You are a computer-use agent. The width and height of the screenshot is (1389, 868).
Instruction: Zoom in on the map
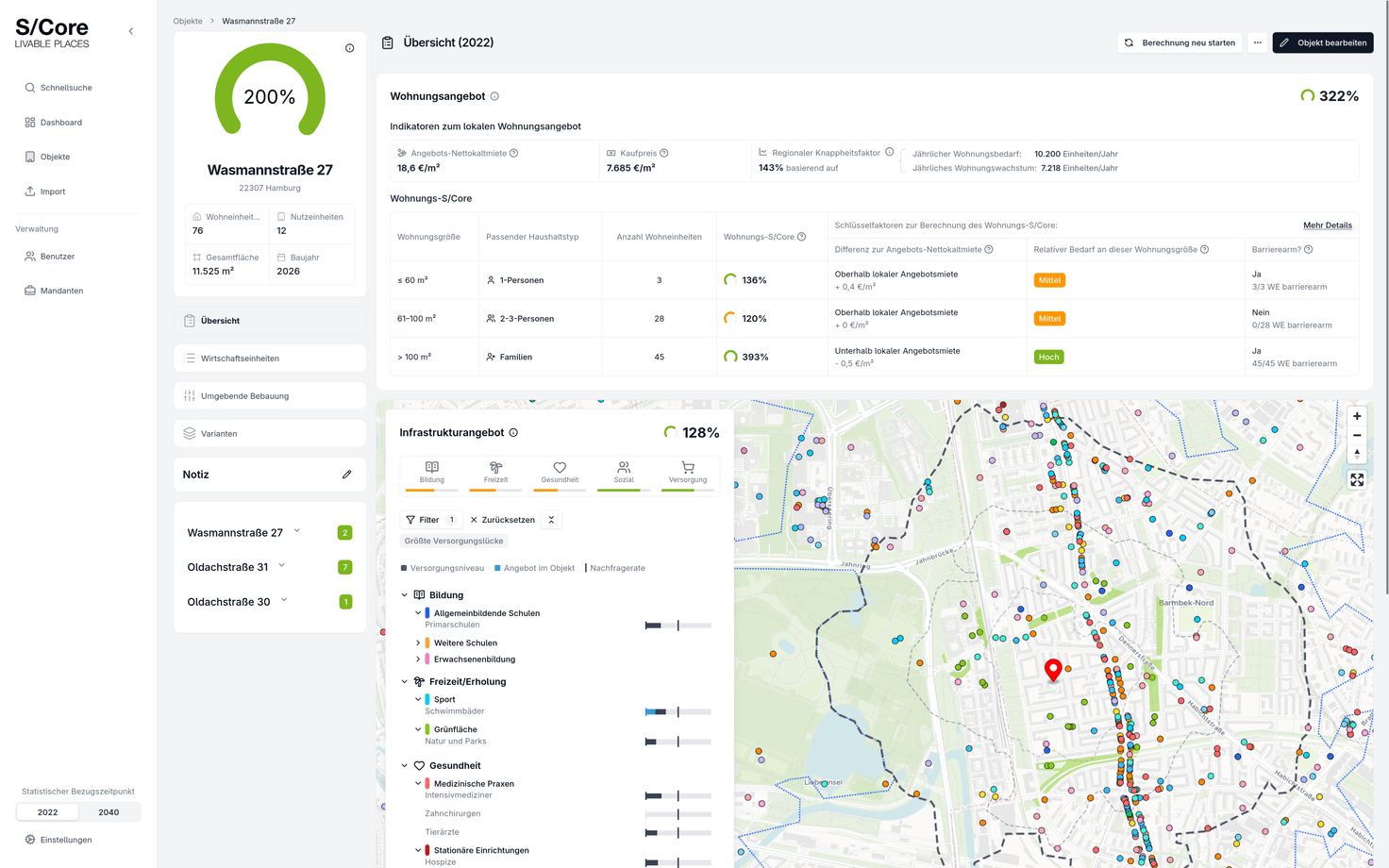(x=1357, y=416)
